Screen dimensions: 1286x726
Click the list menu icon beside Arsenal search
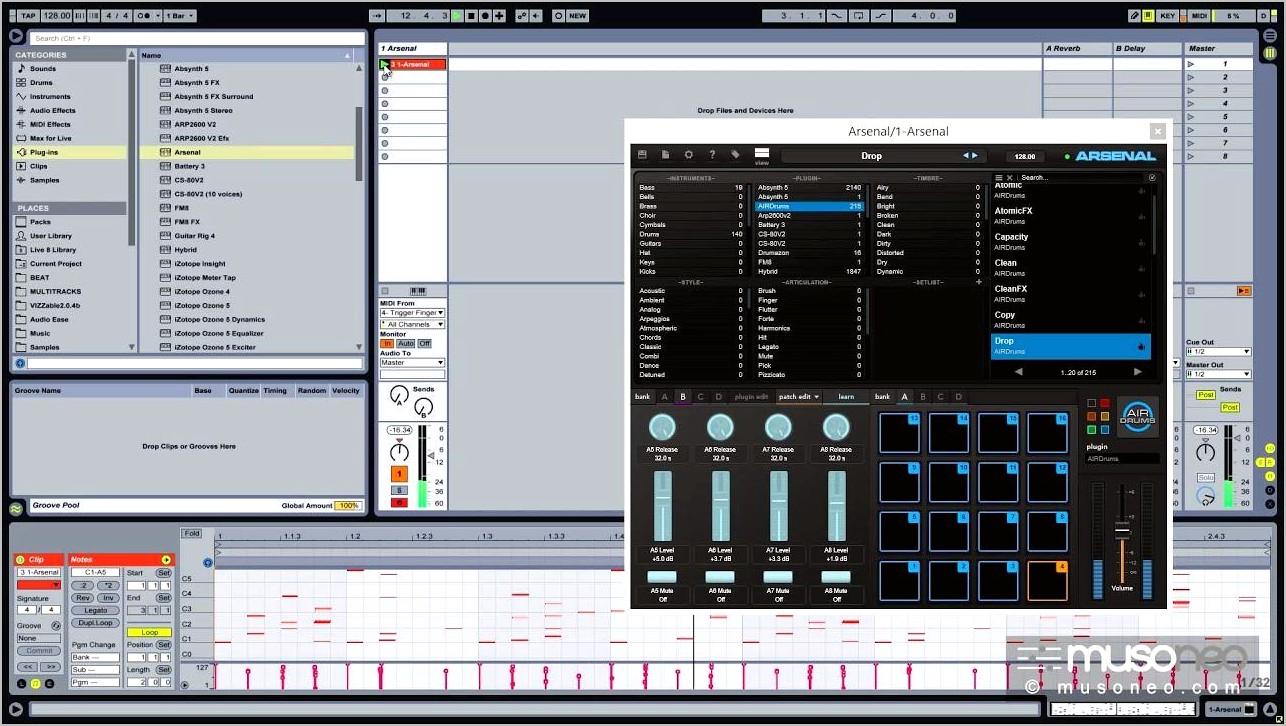998,177
